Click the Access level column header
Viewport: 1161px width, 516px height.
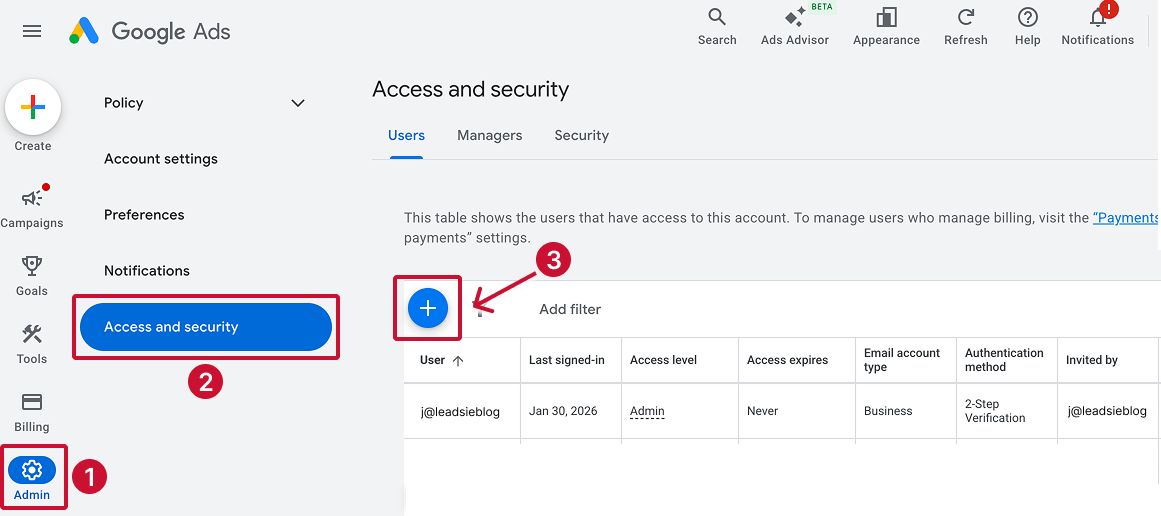tap(663, 360)
